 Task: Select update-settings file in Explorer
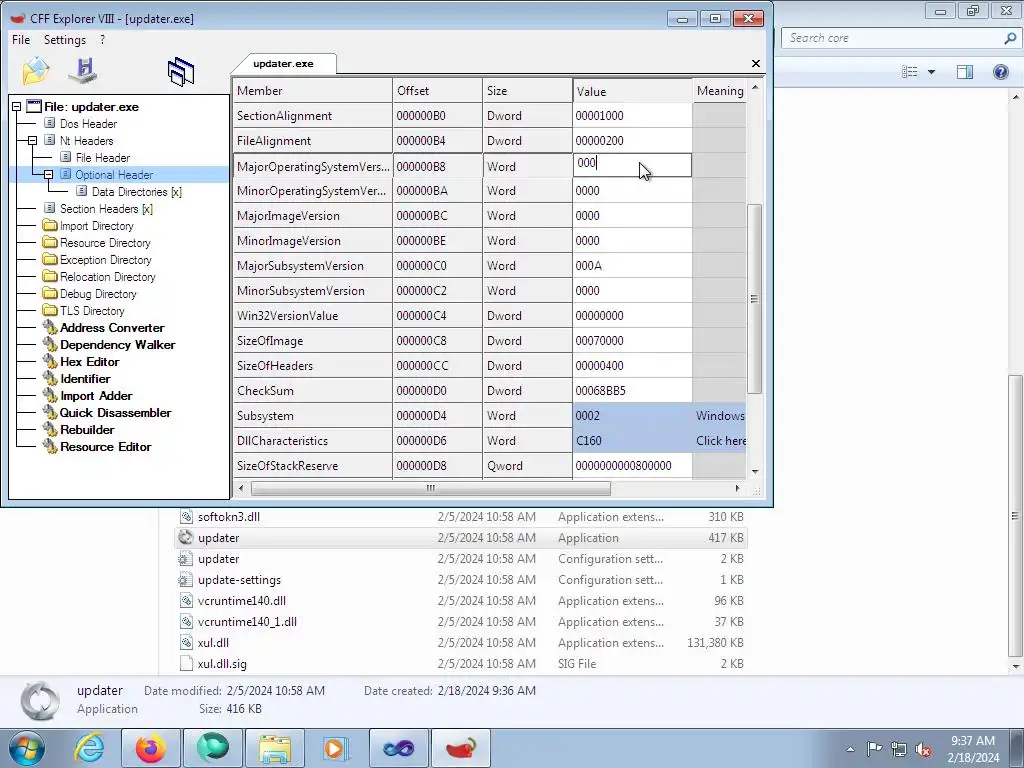click(x=239, y=580)
